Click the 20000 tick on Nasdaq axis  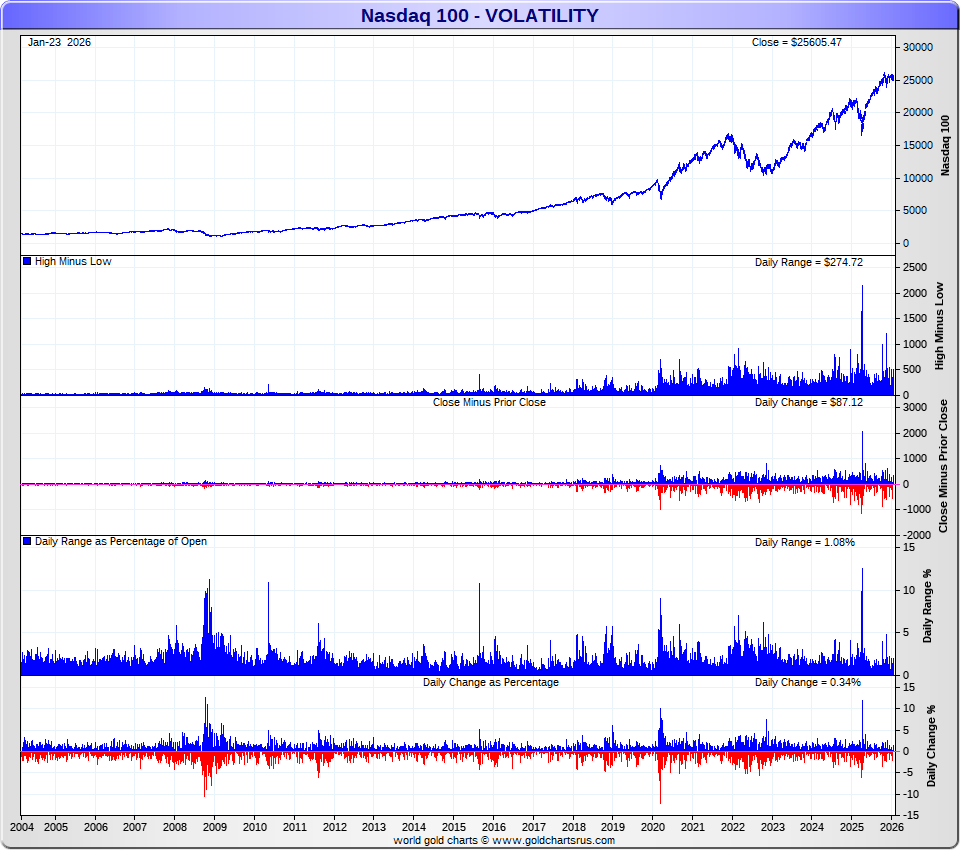pos(918,113)
